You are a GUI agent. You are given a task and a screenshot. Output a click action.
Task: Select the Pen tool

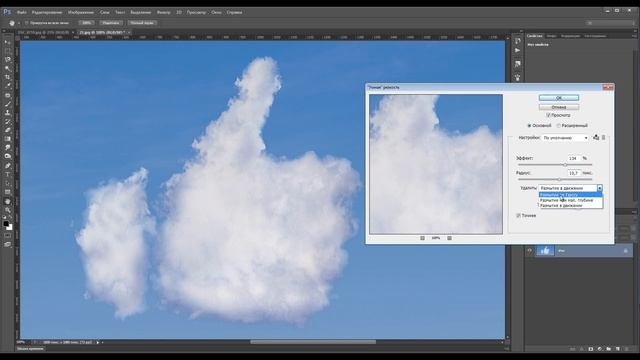click(7, 166)
